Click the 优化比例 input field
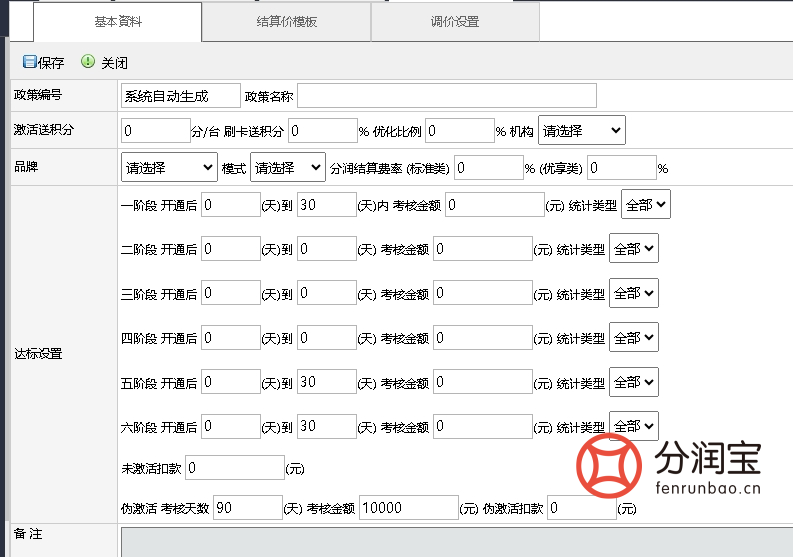Screen dimensions: 793x557 (460, 131)
